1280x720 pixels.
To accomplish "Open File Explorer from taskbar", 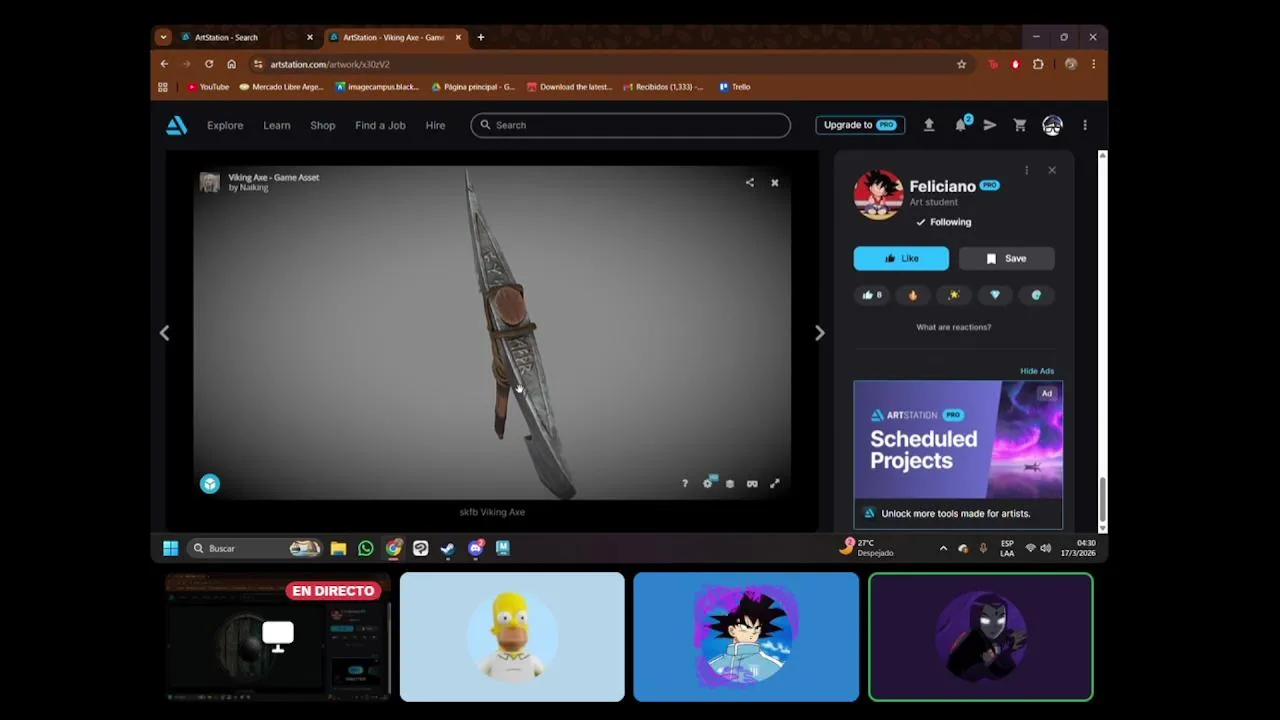I will pyautogui.click(x=339, y=548).
